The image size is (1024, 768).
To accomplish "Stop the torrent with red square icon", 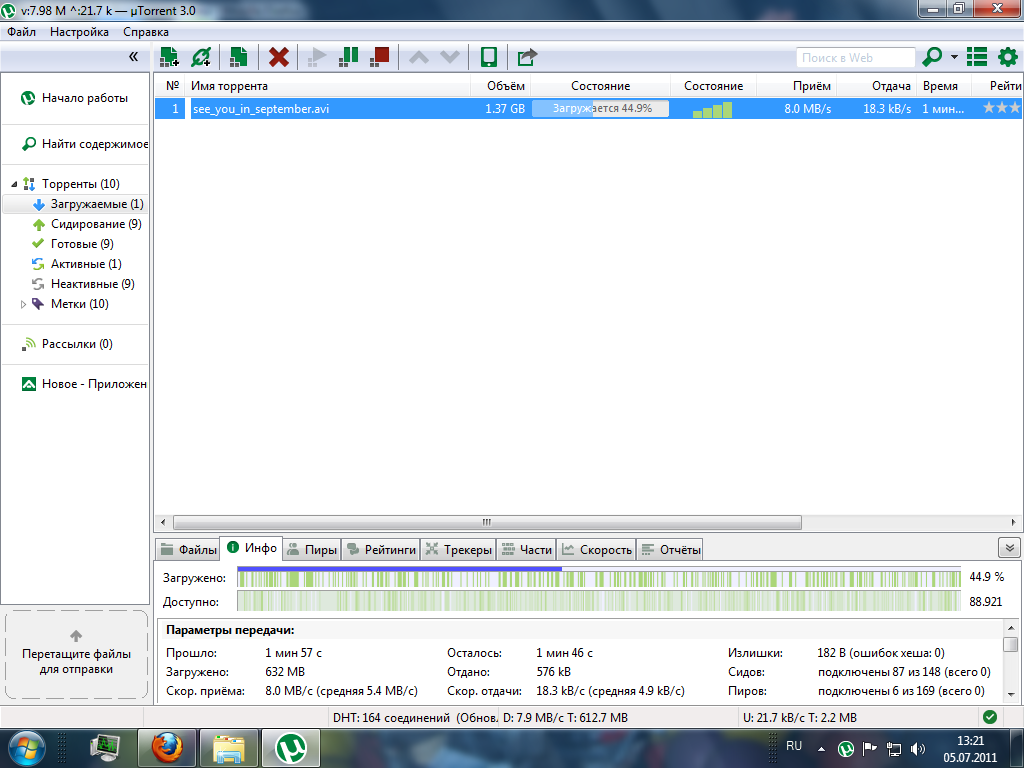I will coord(379,57).
